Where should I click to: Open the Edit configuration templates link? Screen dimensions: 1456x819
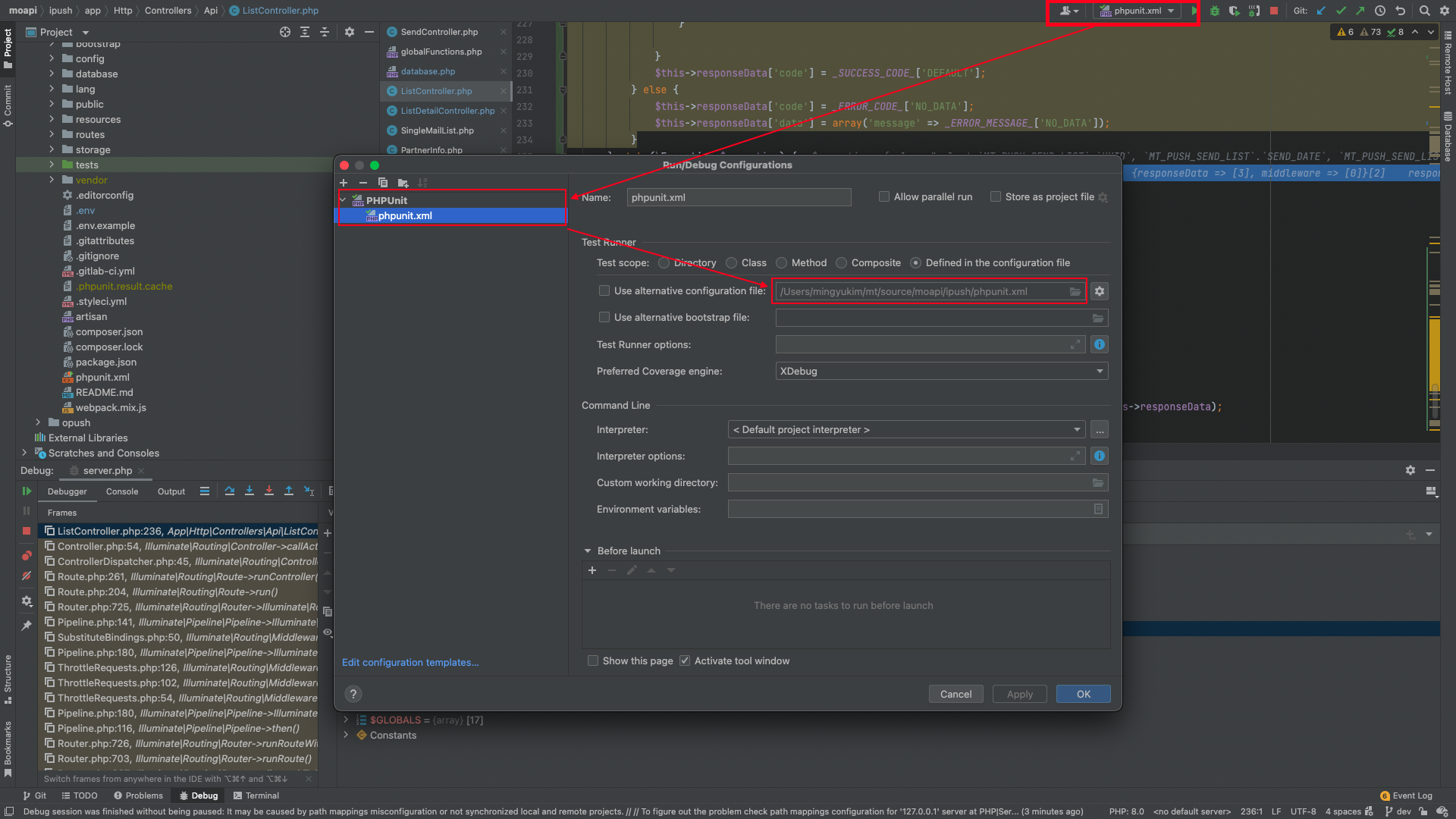coord(410,663)
